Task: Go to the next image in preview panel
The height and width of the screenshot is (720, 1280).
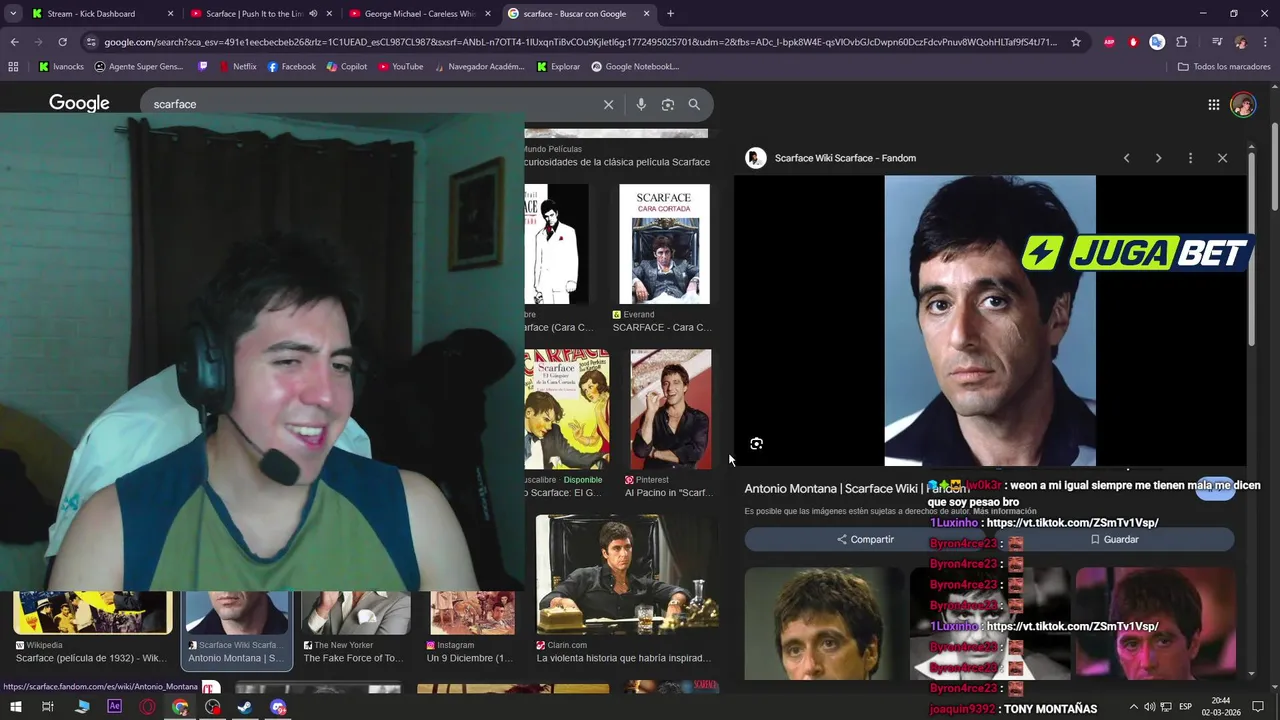Action: (x=1158, y=158)
